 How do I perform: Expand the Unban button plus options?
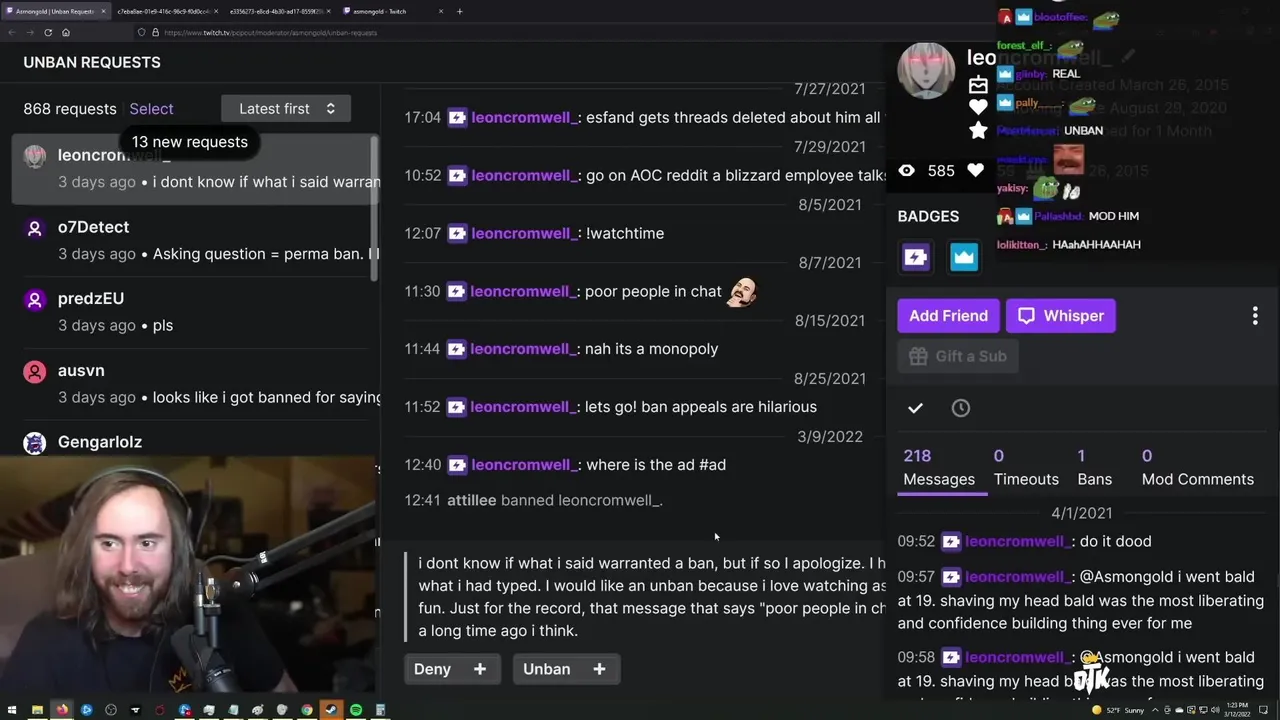599,669
